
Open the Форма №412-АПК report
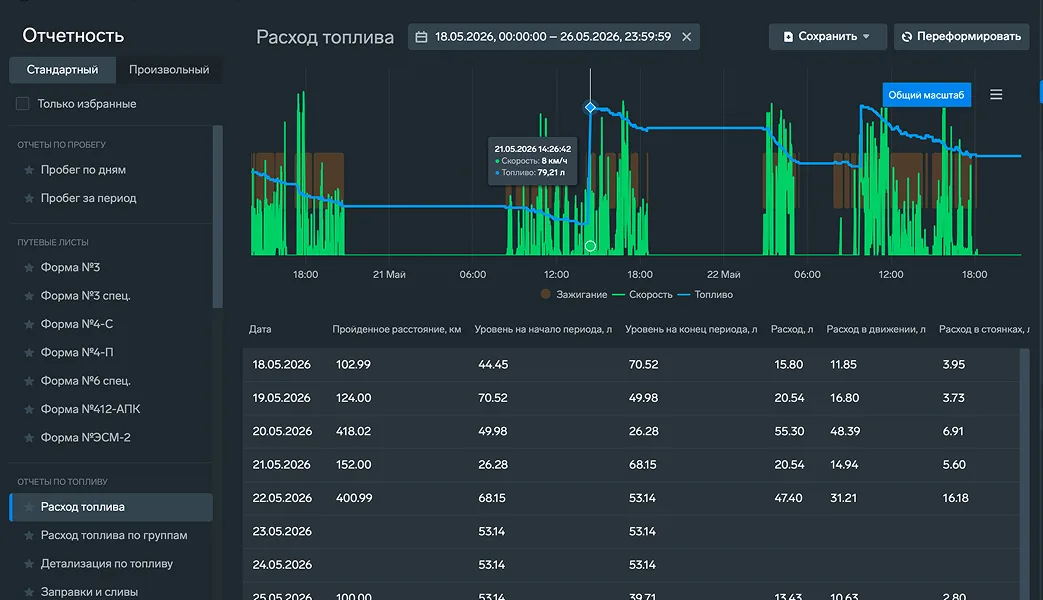point(90,409)
